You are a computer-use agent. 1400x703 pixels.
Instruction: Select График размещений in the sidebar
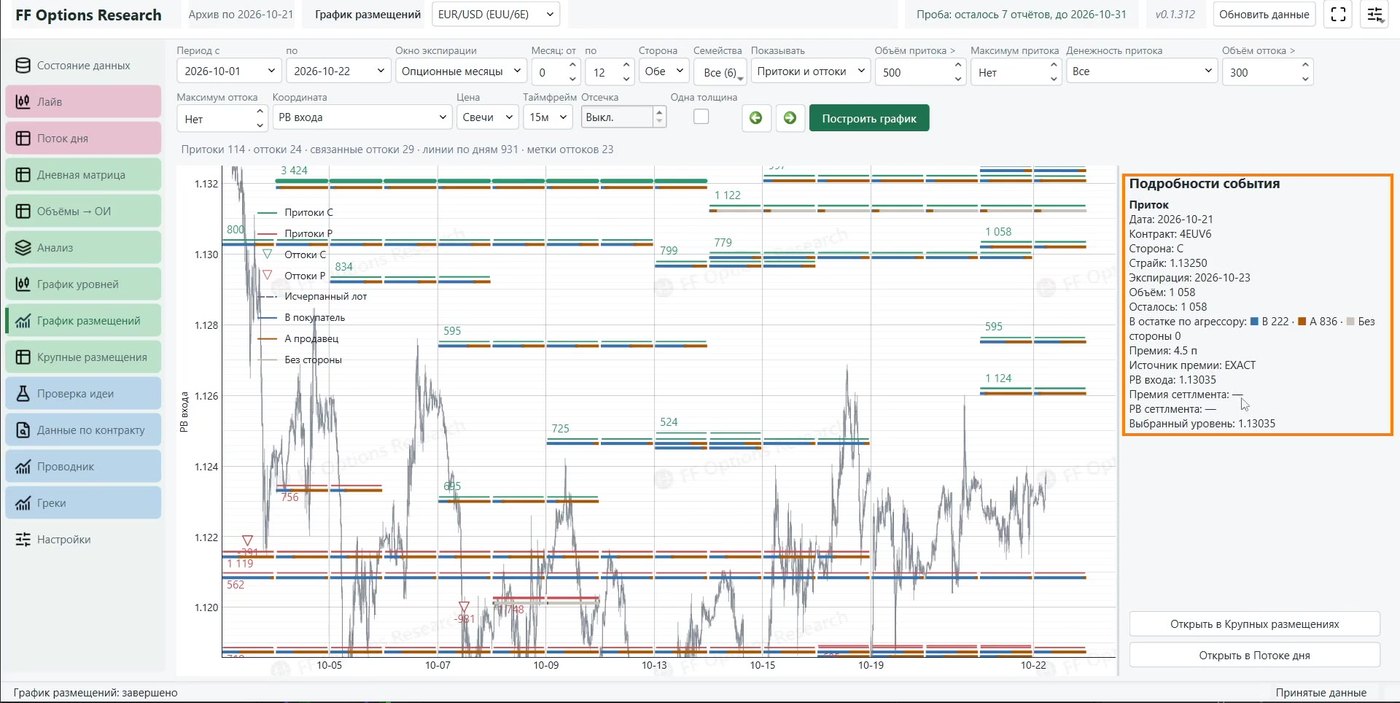[83, 321]
